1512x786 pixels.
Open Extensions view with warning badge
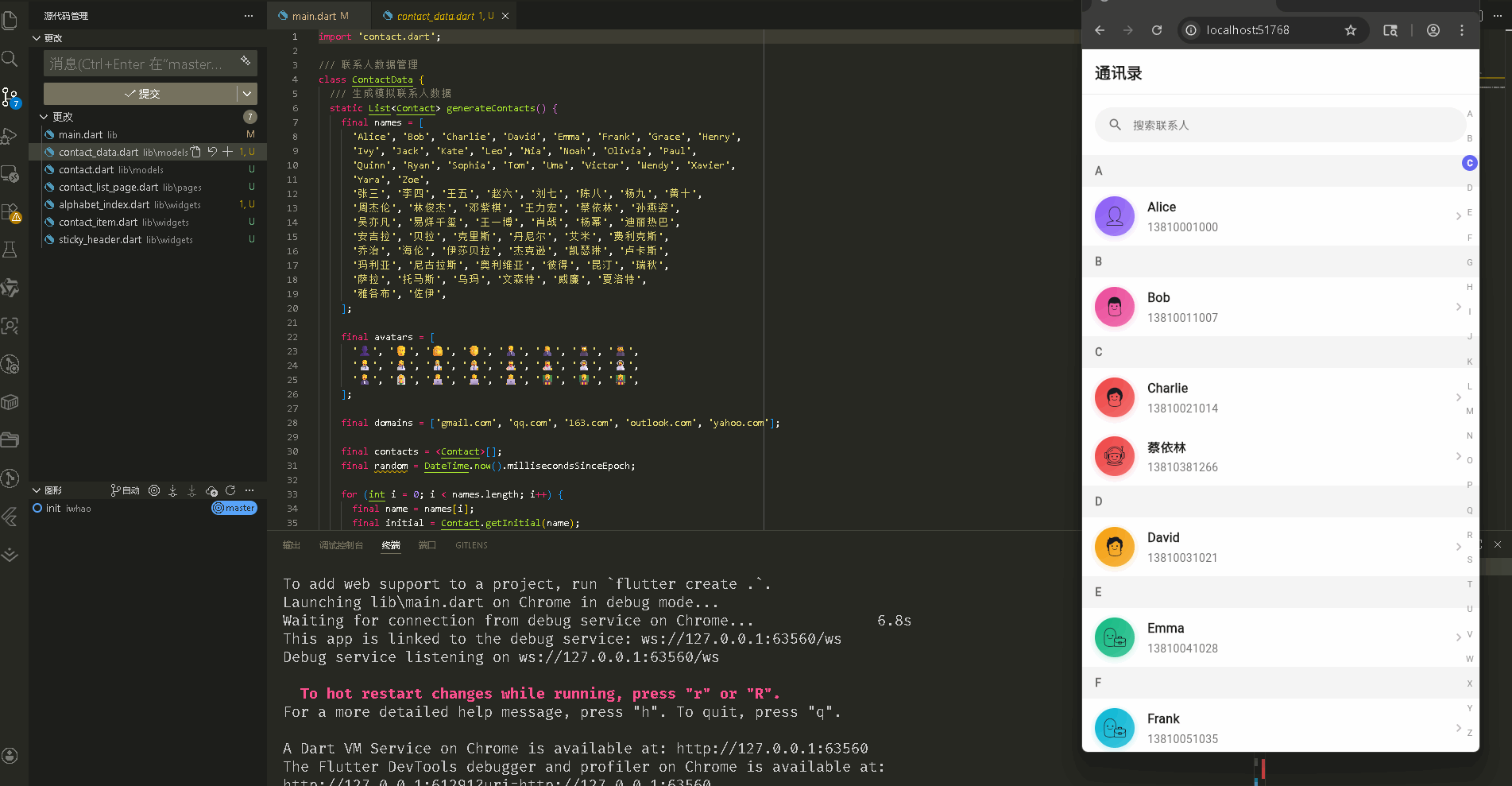(x=10, y=212)
